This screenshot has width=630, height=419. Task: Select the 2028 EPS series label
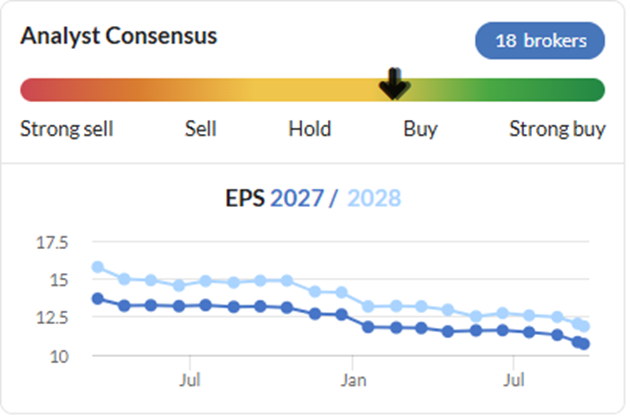coord(374,198)
